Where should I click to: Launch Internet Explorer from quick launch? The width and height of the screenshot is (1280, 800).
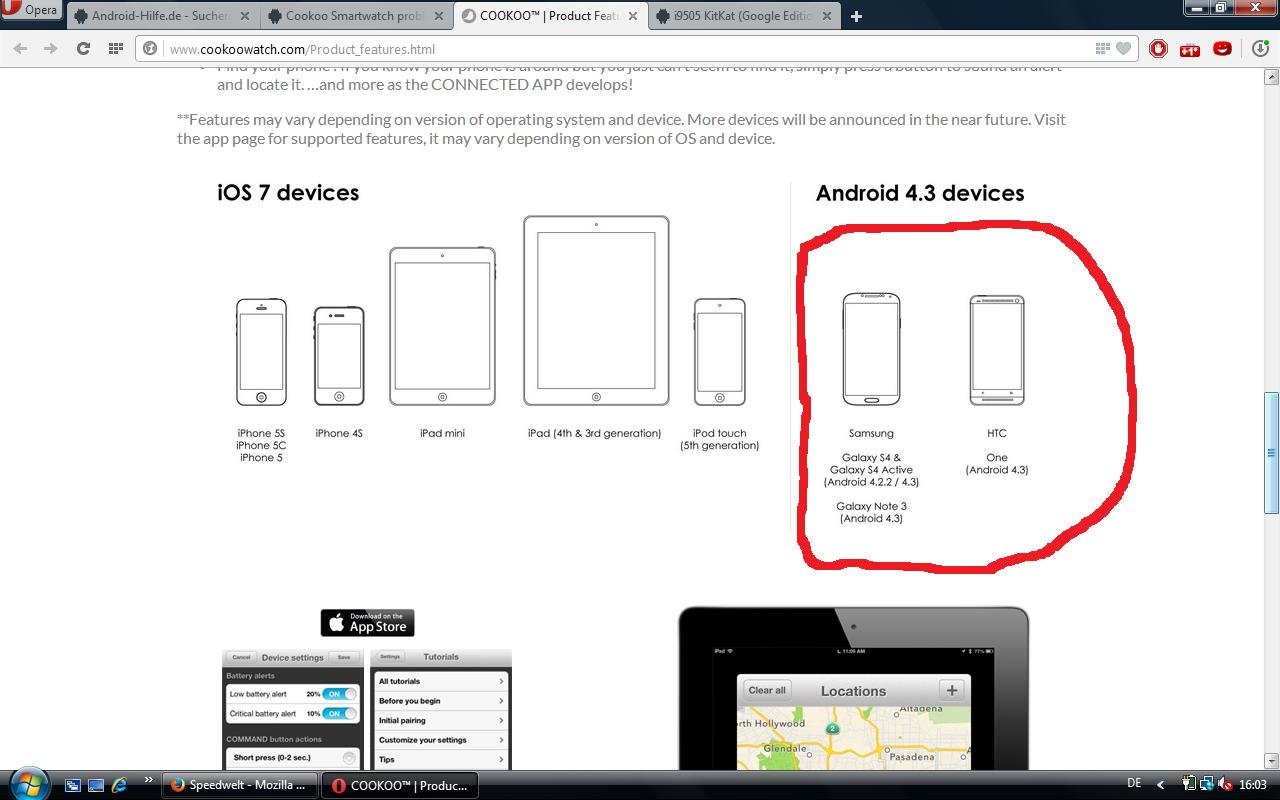tap(119, 785)
